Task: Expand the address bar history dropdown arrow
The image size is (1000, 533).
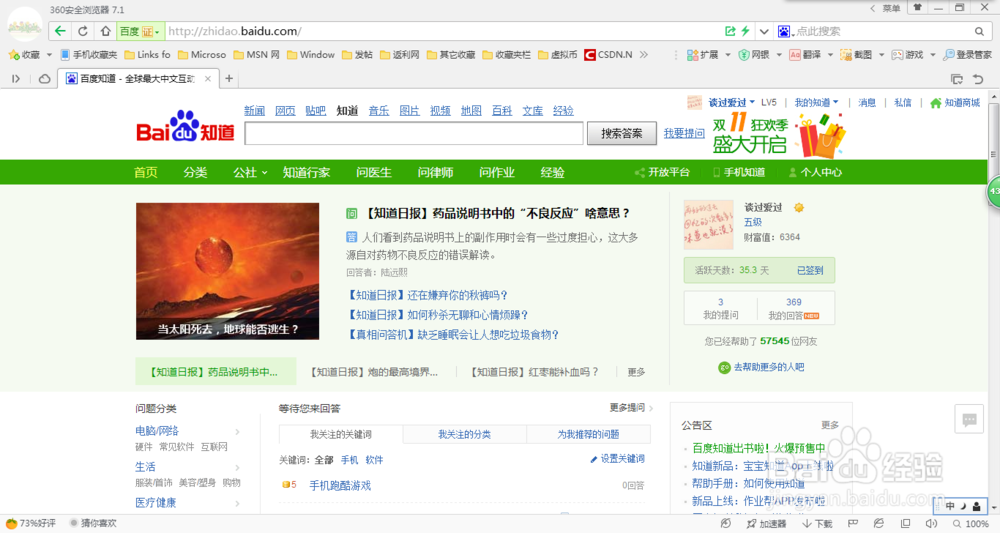Action: click(x=764, y=31)
